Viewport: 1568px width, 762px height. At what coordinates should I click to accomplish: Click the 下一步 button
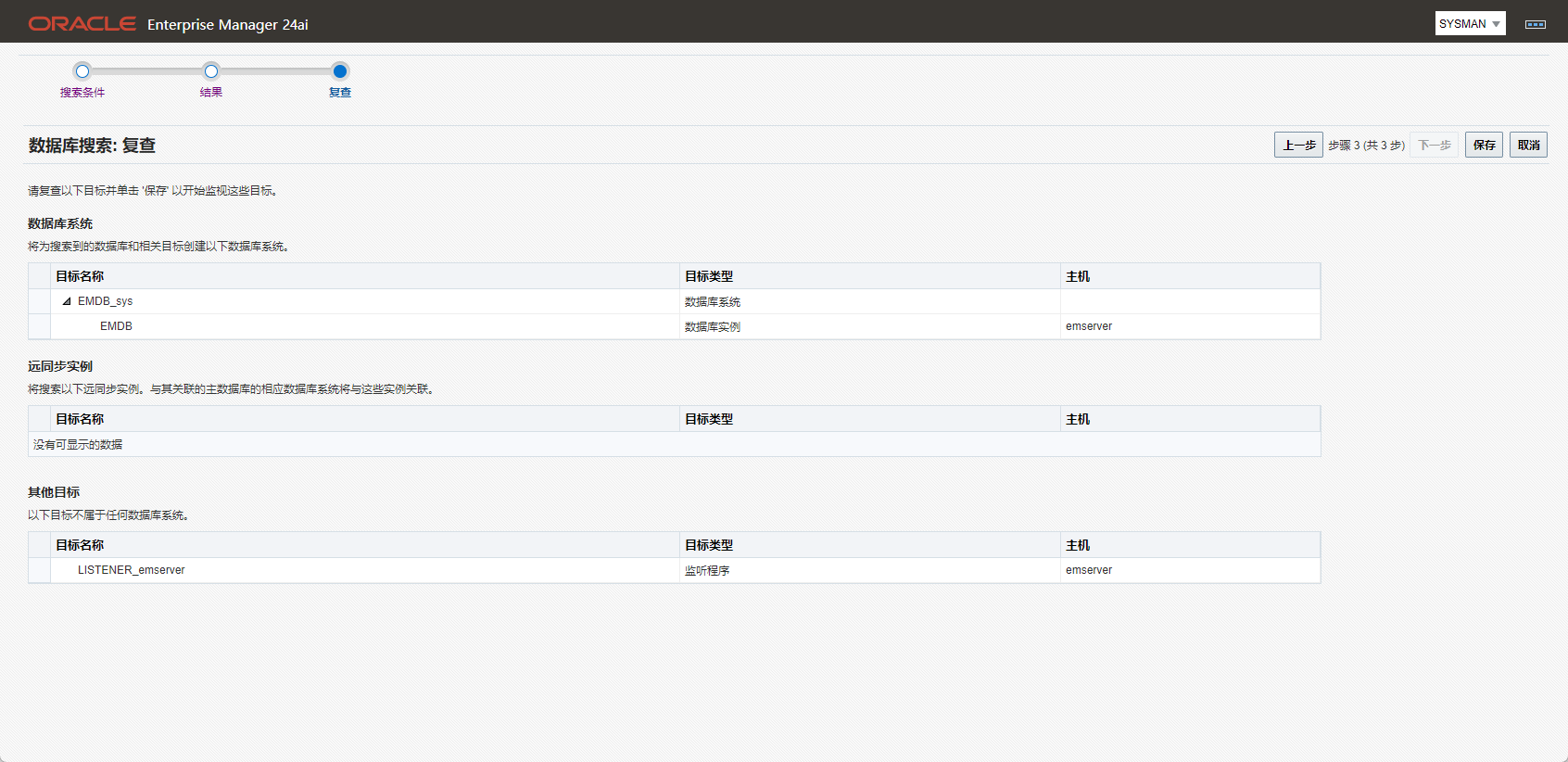point(1434,145)
